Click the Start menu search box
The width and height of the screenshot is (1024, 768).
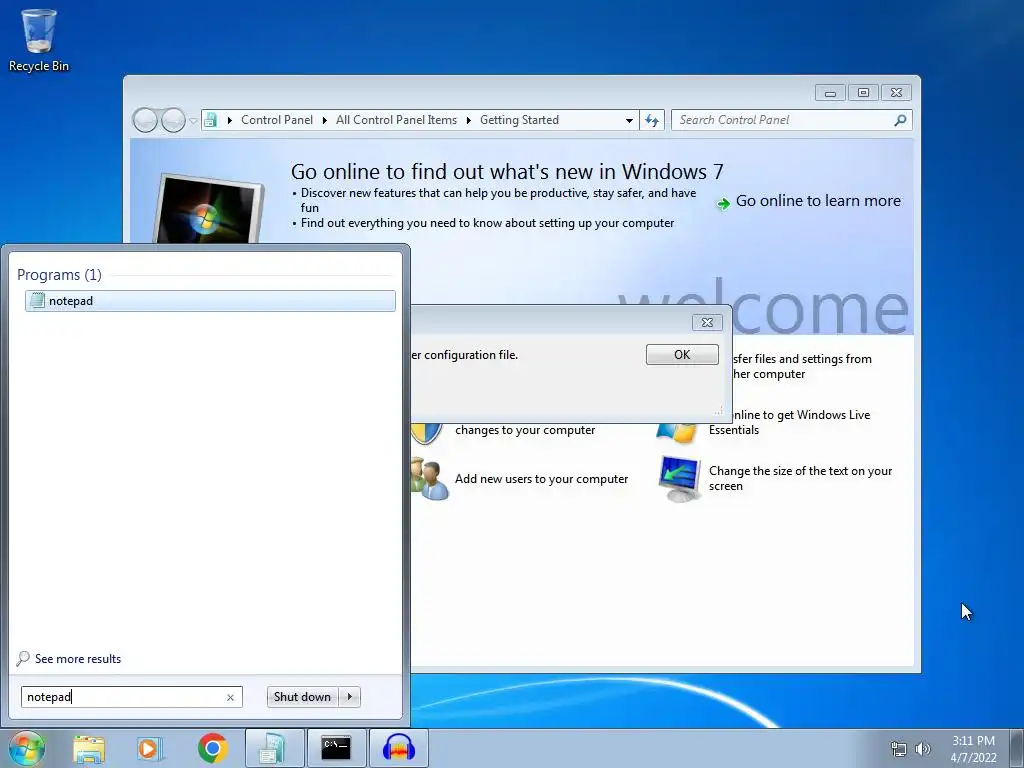(124, 697)
